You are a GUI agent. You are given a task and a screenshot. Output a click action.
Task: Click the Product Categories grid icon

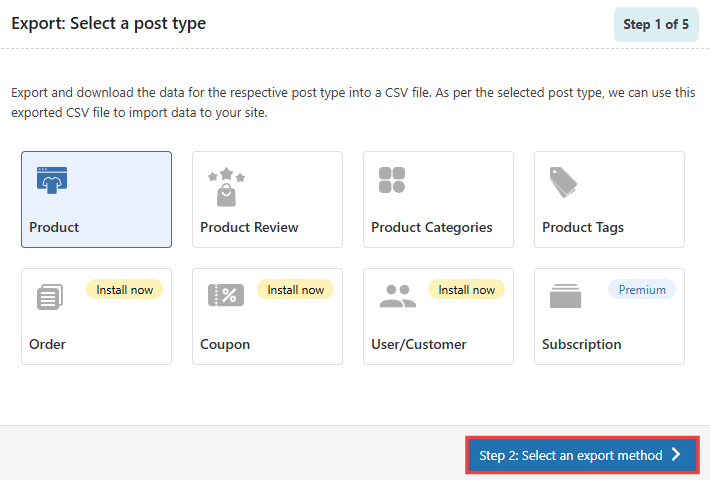coord(392,181)
